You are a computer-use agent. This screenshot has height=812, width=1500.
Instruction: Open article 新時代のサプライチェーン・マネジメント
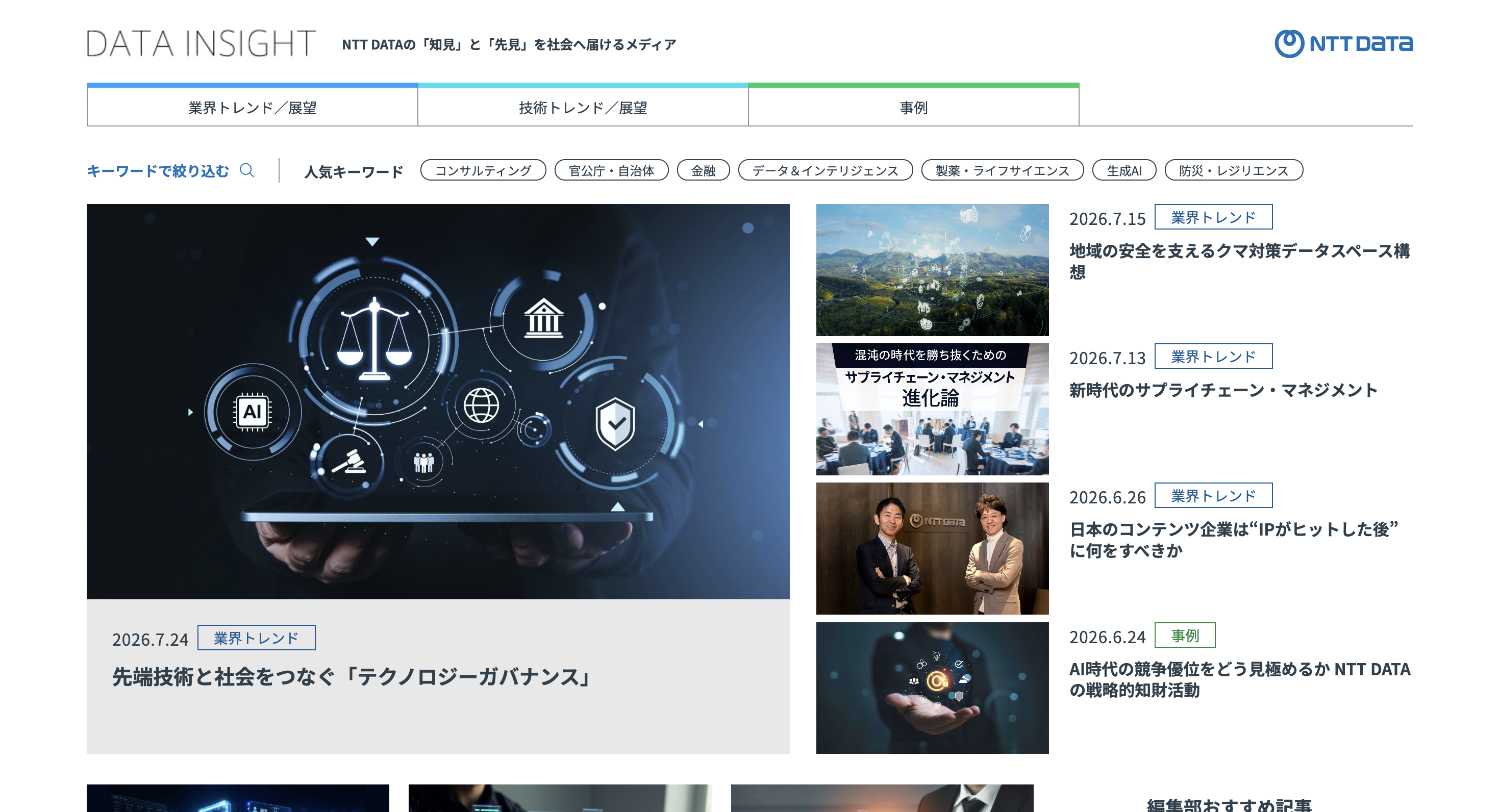coord(1223,390)
